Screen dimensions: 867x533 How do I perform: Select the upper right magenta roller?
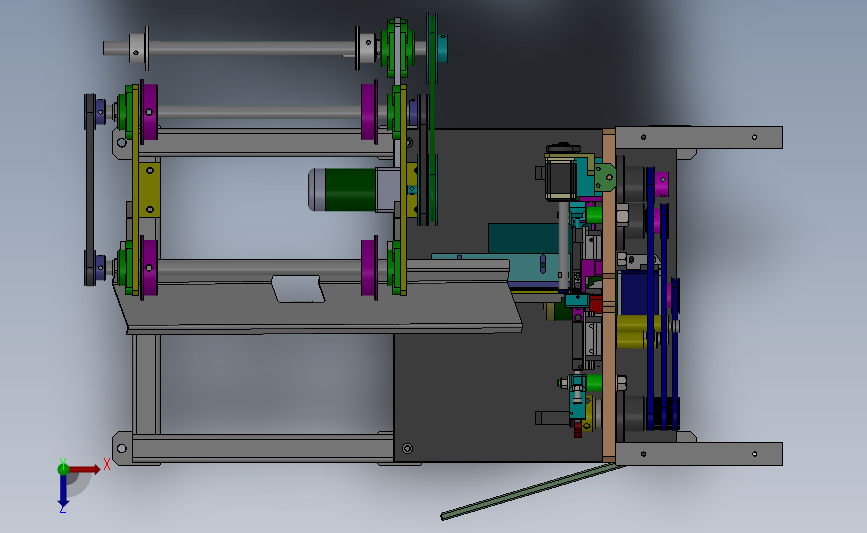click(x=369, y=112)
